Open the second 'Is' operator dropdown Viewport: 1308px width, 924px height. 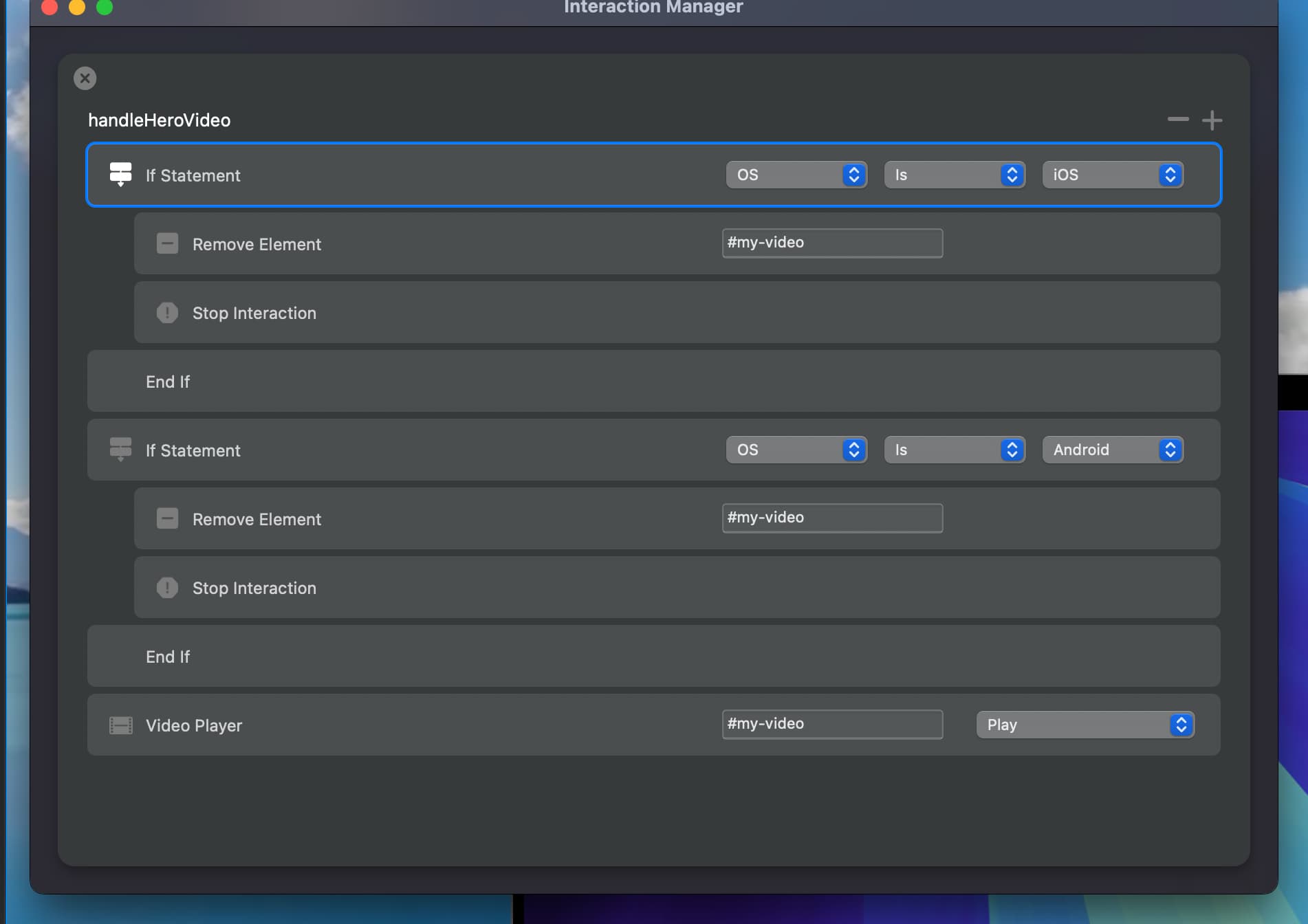(x=954, y=450)
